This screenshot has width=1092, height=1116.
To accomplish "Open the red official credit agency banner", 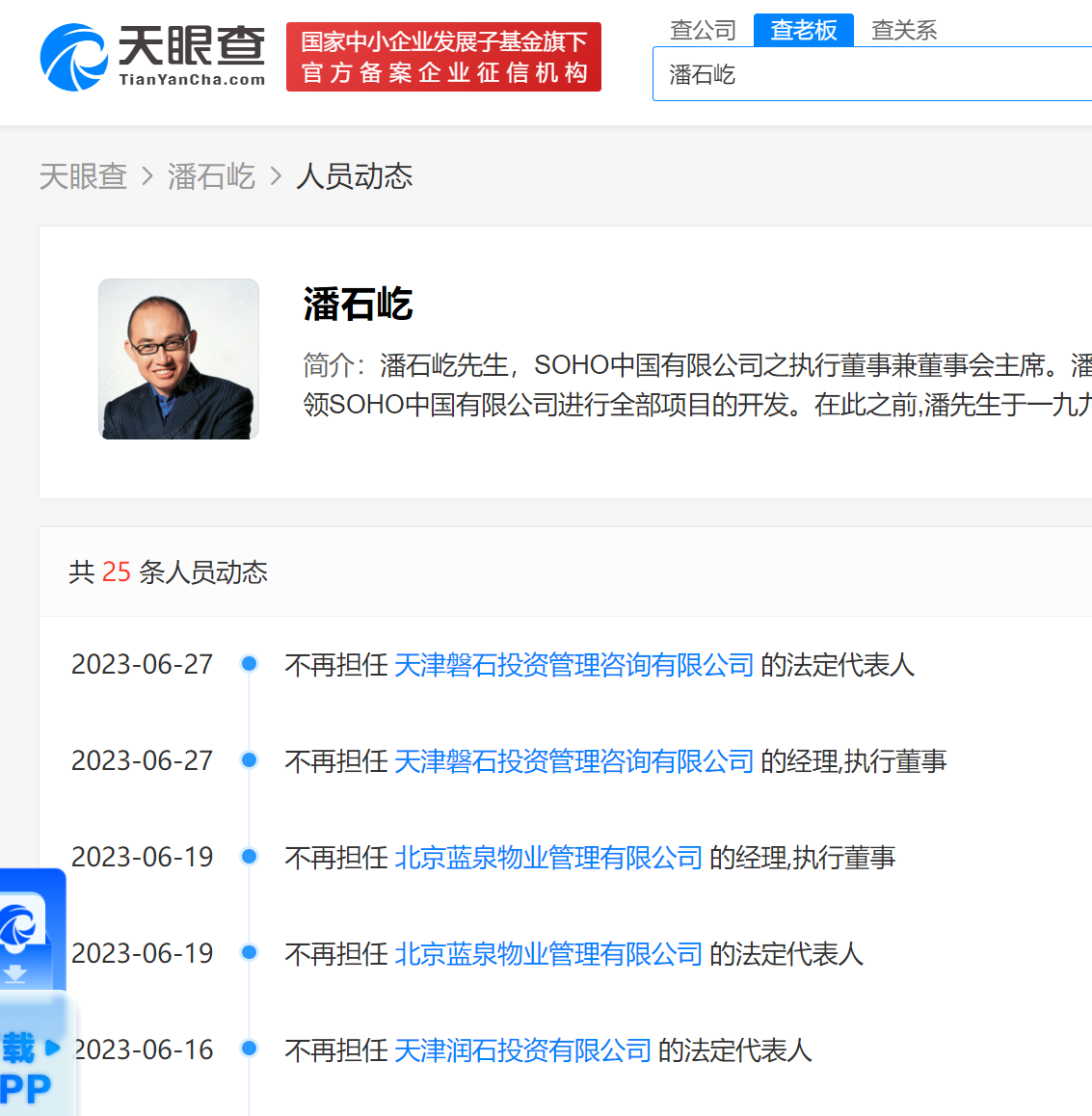I will [443, 57].
